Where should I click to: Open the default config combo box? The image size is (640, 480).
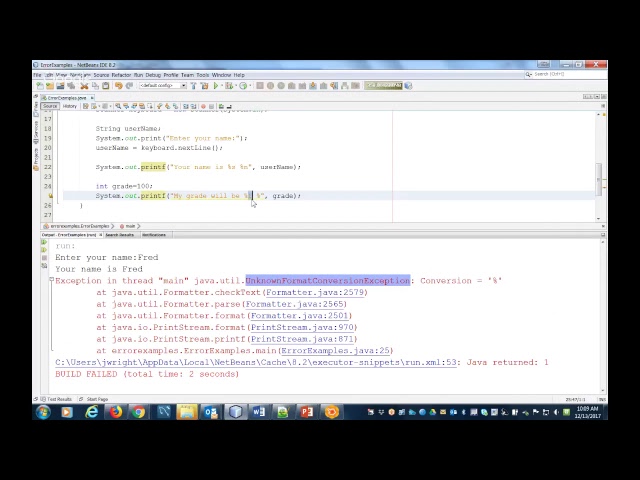click(163, 86)
